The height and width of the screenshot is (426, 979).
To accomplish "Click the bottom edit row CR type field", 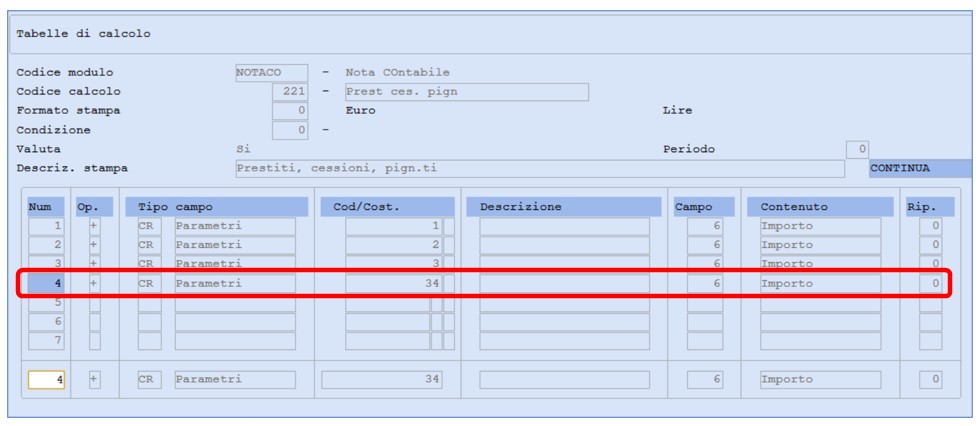I will (149, 379).
